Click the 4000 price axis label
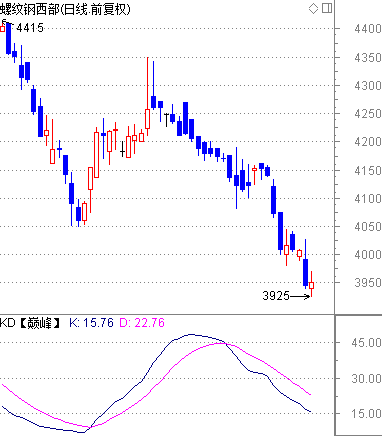 point(368,255)
